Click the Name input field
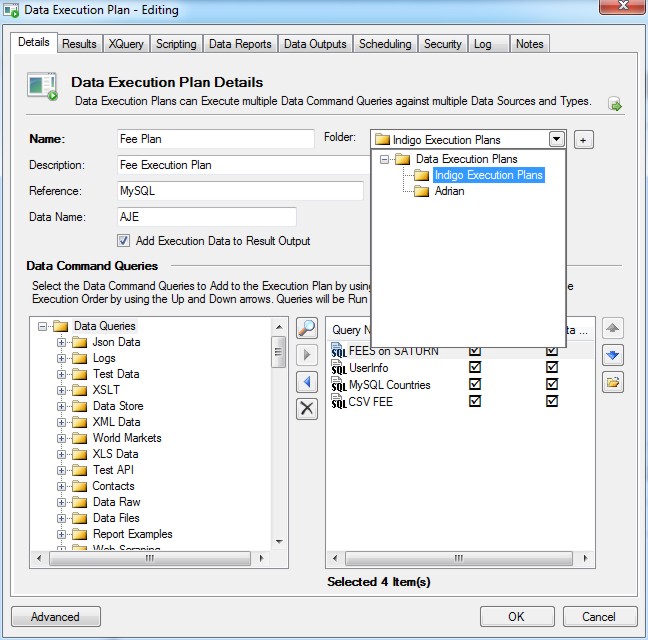The height and width of the screenshot is (640, 648). (x=215, y=139)
